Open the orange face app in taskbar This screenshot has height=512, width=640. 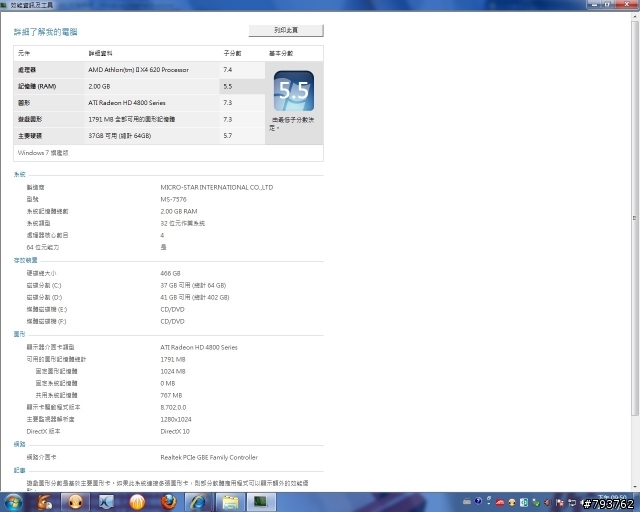coord(75,502)
